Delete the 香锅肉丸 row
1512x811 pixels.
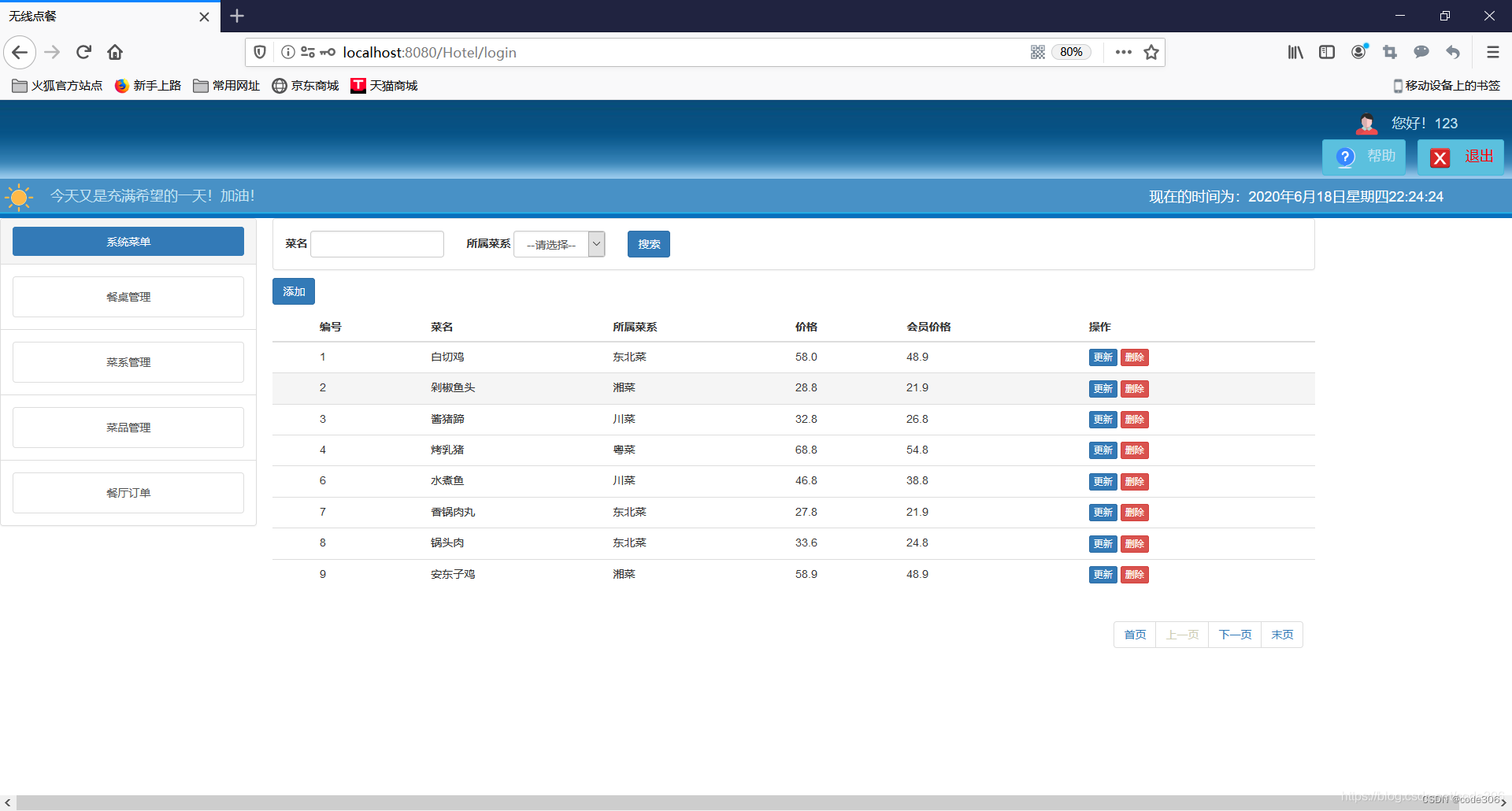pos(1135,513)
